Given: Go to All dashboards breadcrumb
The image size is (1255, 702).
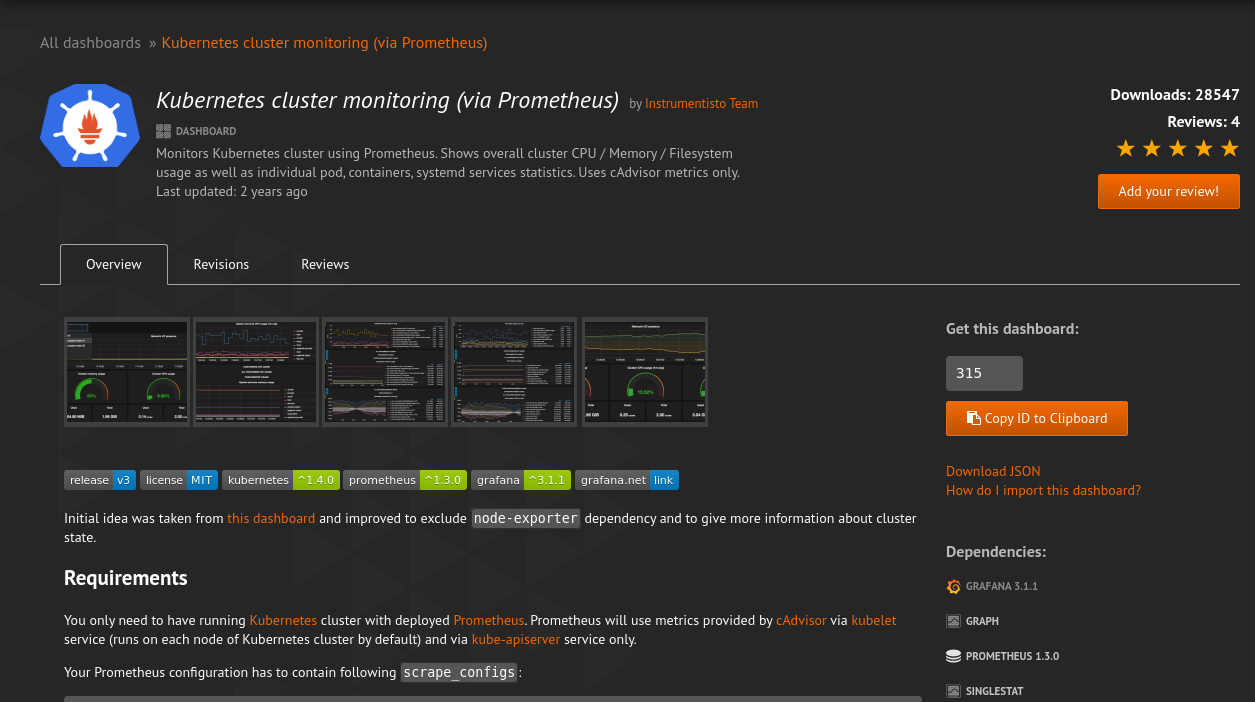Looking at the screenshot, I should [90, 43].
